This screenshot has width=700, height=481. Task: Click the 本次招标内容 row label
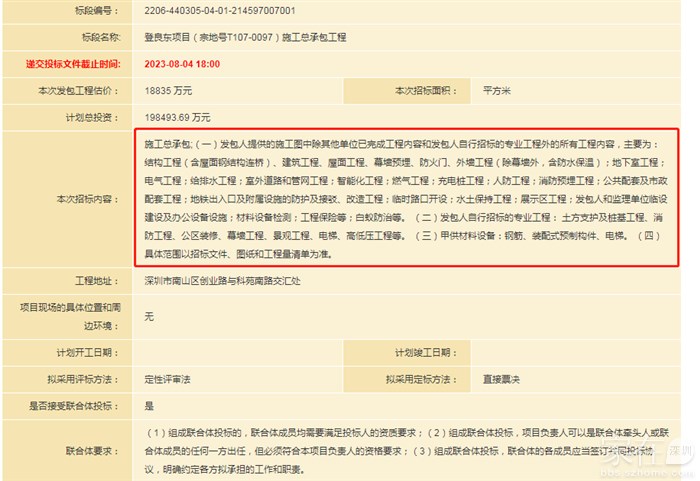tap(73, 198)
